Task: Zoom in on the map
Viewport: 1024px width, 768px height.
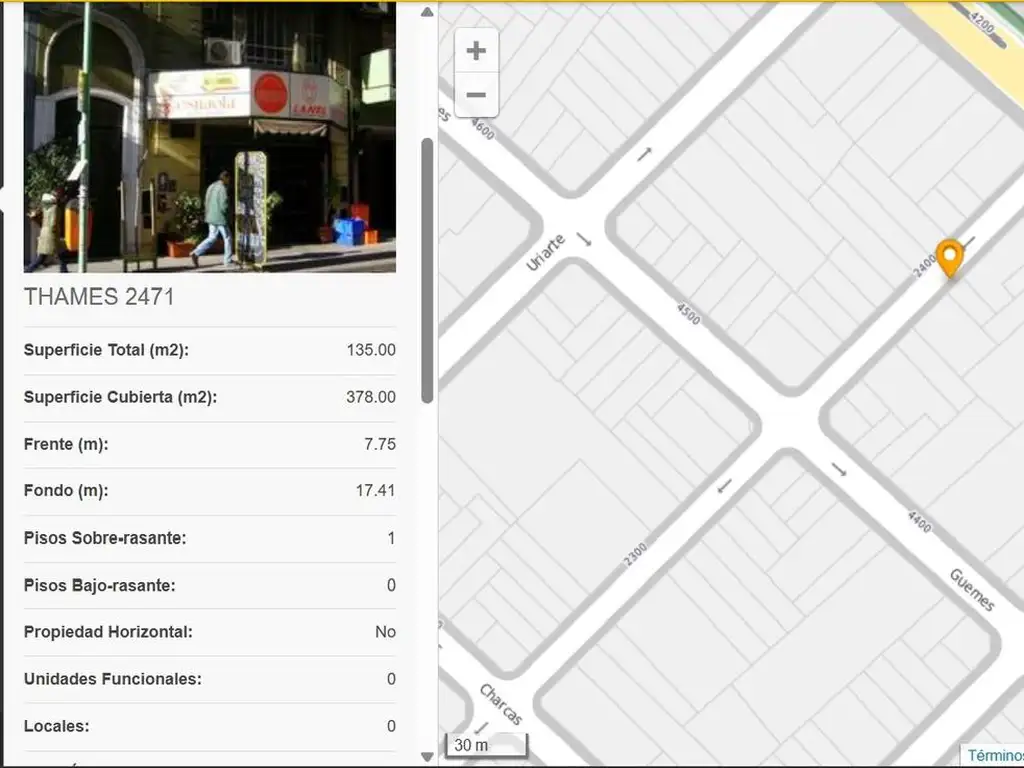Action: click(476, 50)
